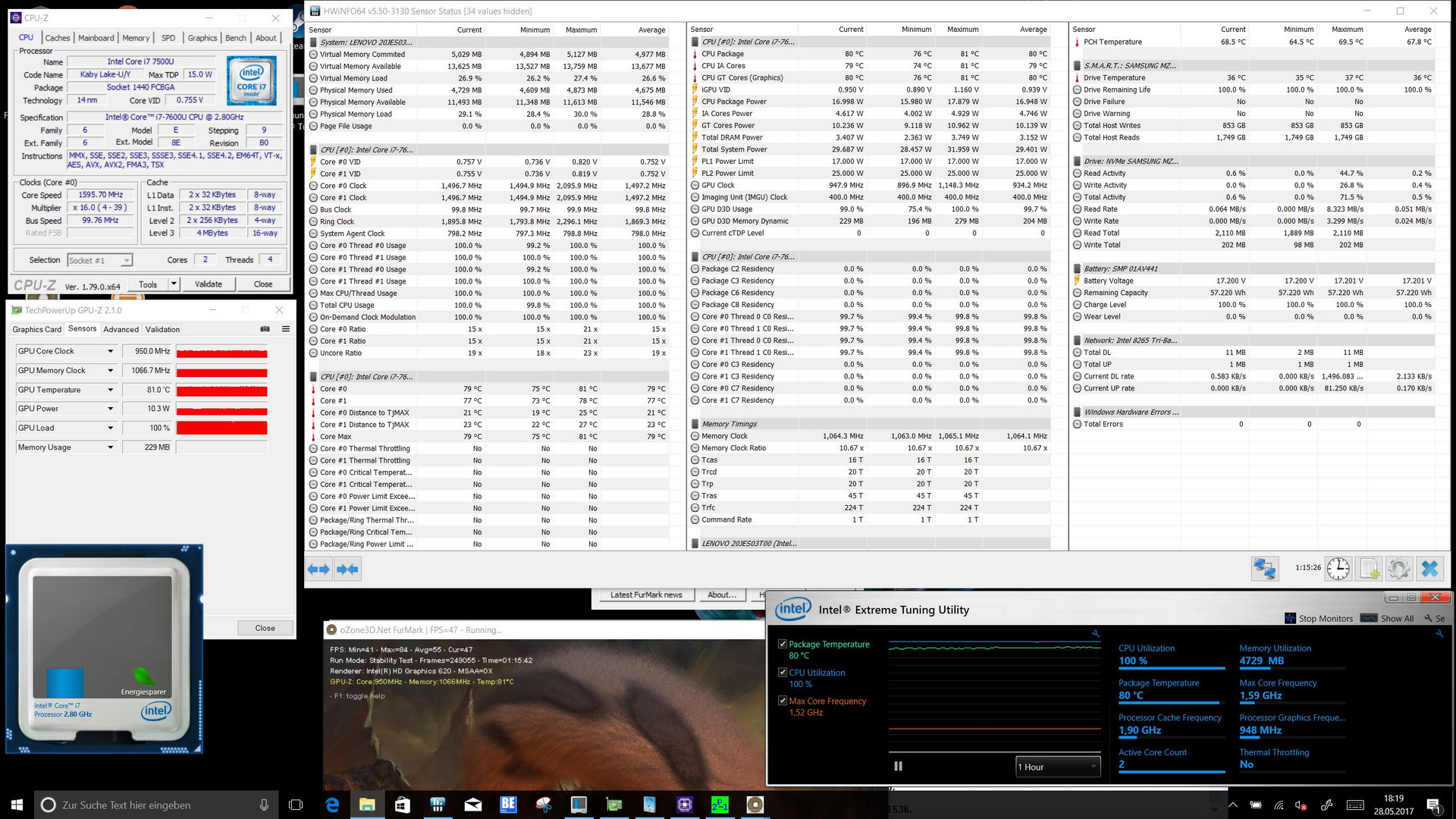The height and width of the screenshot is (819, 1456).
Task: Select CPU Package Power row in HWiNFO
Action: [869, 102]
